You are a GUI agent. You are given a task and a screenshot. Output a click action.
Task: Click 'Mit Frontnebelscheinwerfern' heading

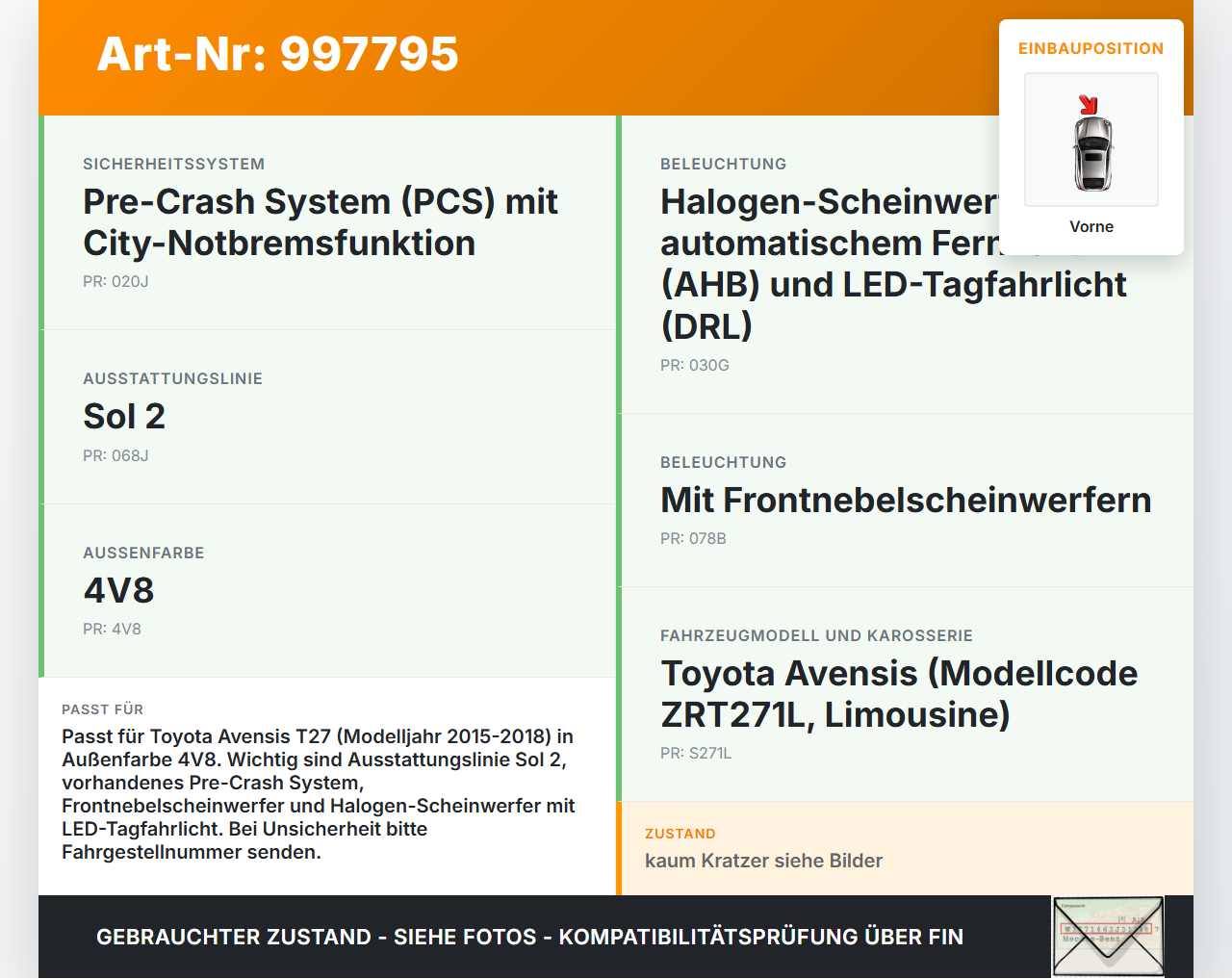tap(906, 501)
